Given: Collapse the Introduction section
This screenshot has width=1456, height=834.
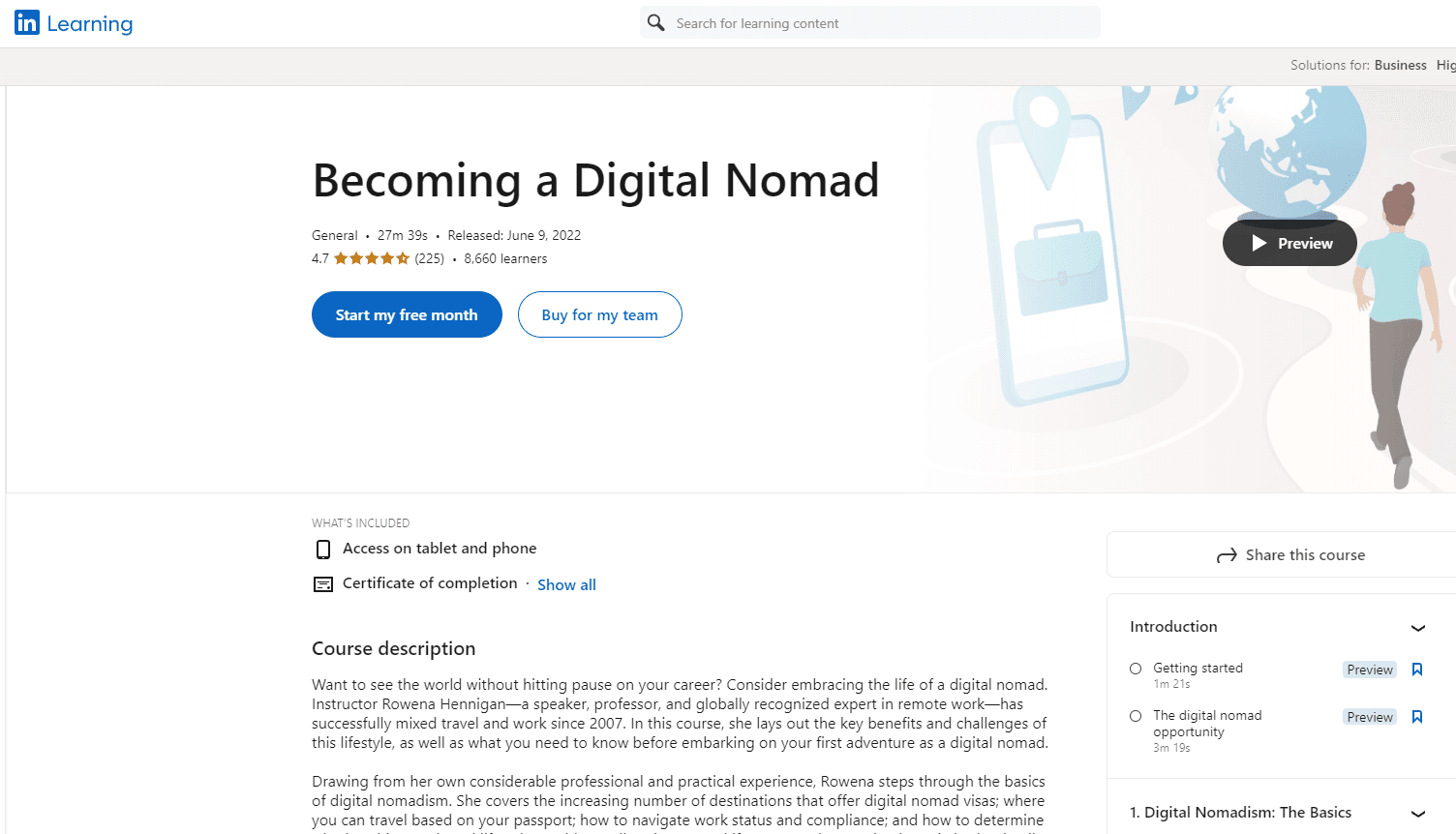Looking at the screenshot, I should pyautogui.click(x=1418, y=628).
